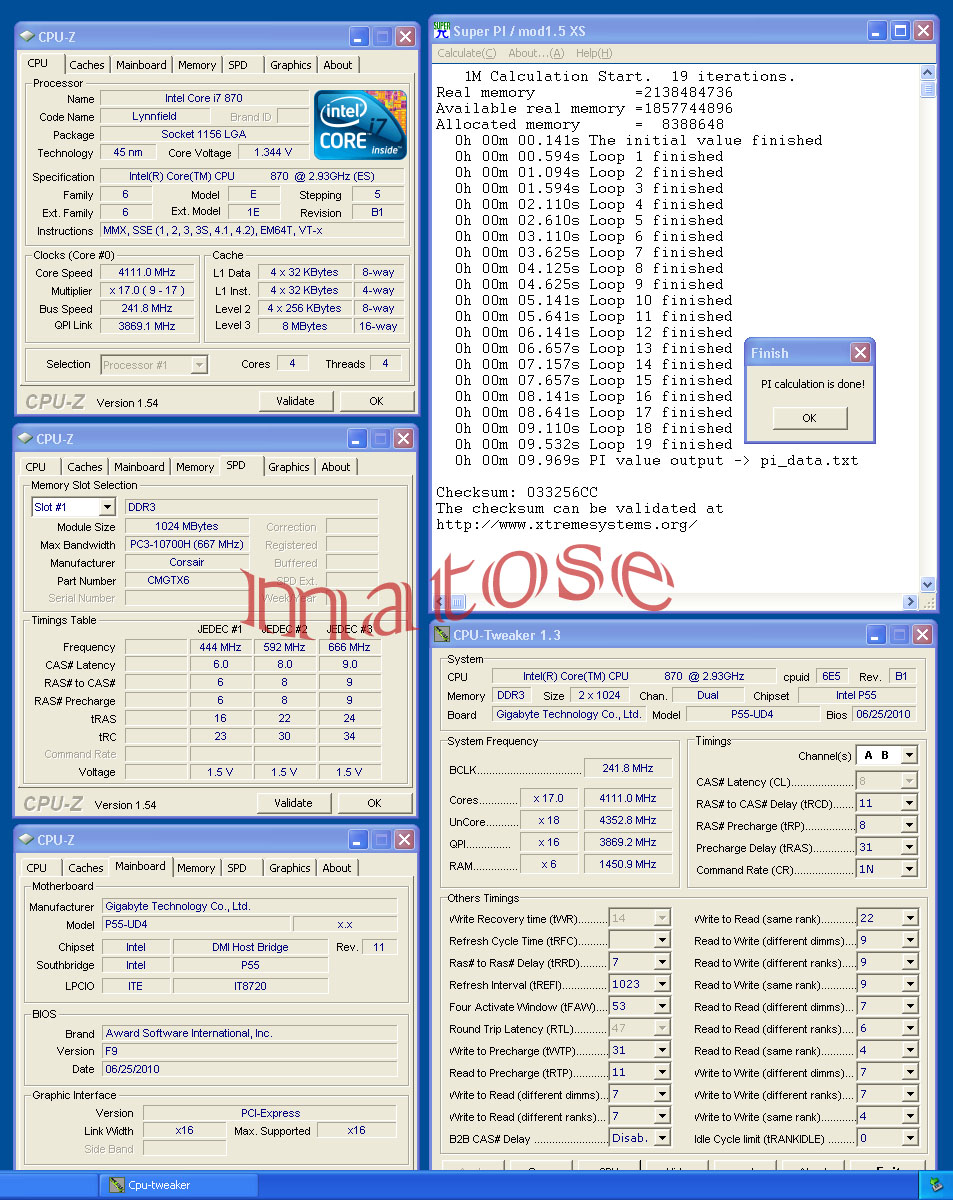The image size is (953, 1200).
Task: Click Validate in the SPD CPU-Z window
Action: (293, 803)
